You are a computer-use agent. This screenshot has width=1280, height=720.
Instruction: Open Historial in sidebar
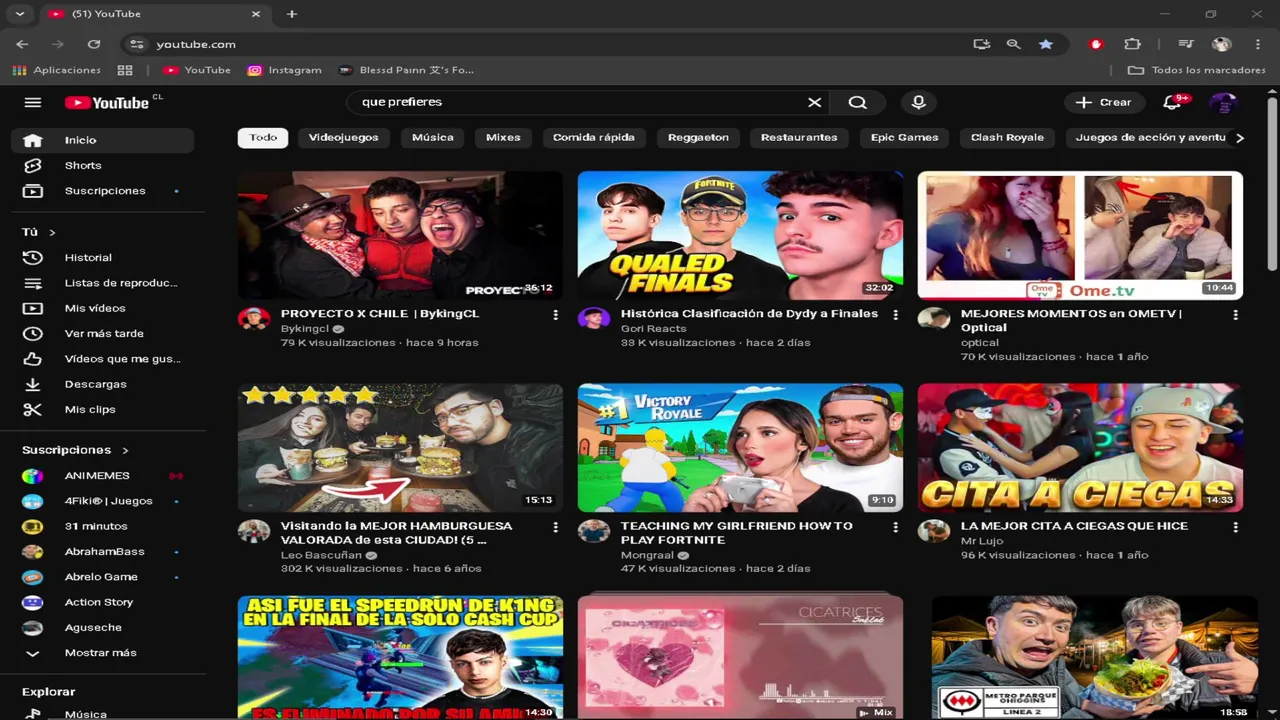point(102,258)
